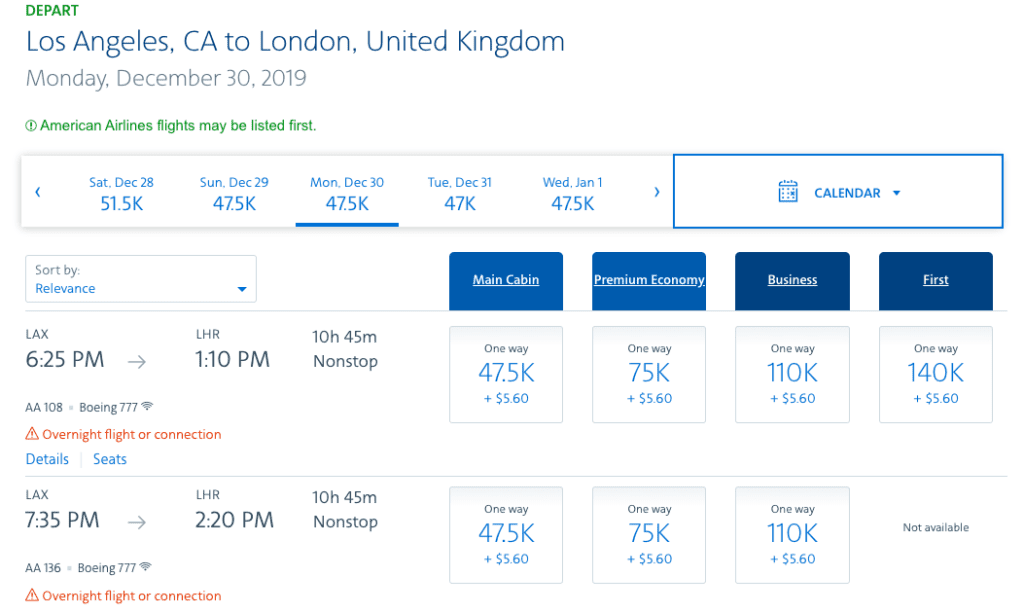1024x613 pixels.
Task: Click the previous dates left arrow
Action: tap(38, 192)
